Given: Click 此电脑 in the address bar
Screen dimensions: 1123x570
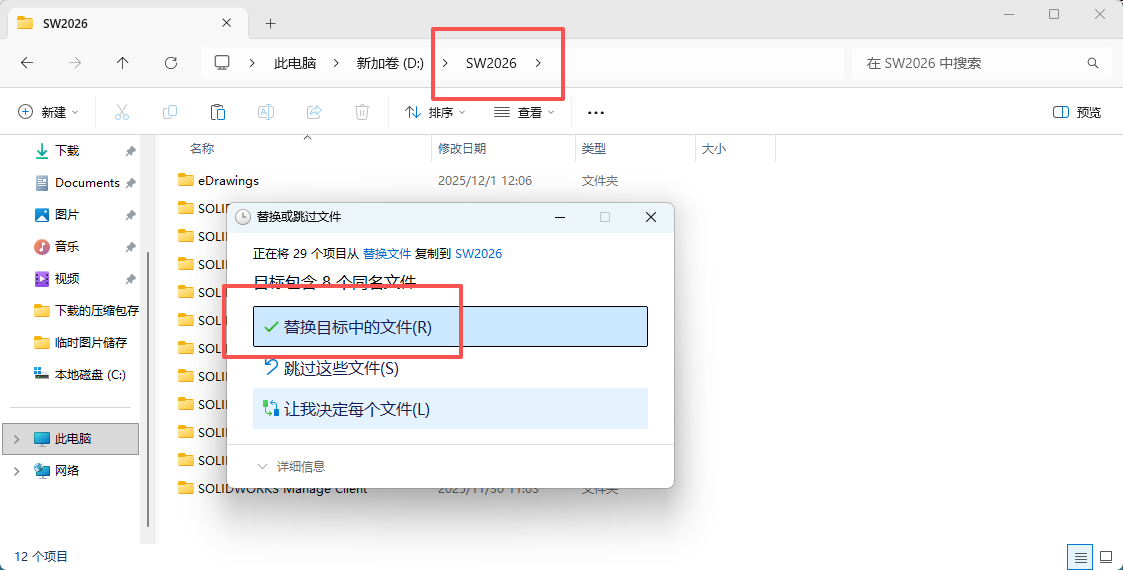Looking at the screenshot, I should 295,63.
